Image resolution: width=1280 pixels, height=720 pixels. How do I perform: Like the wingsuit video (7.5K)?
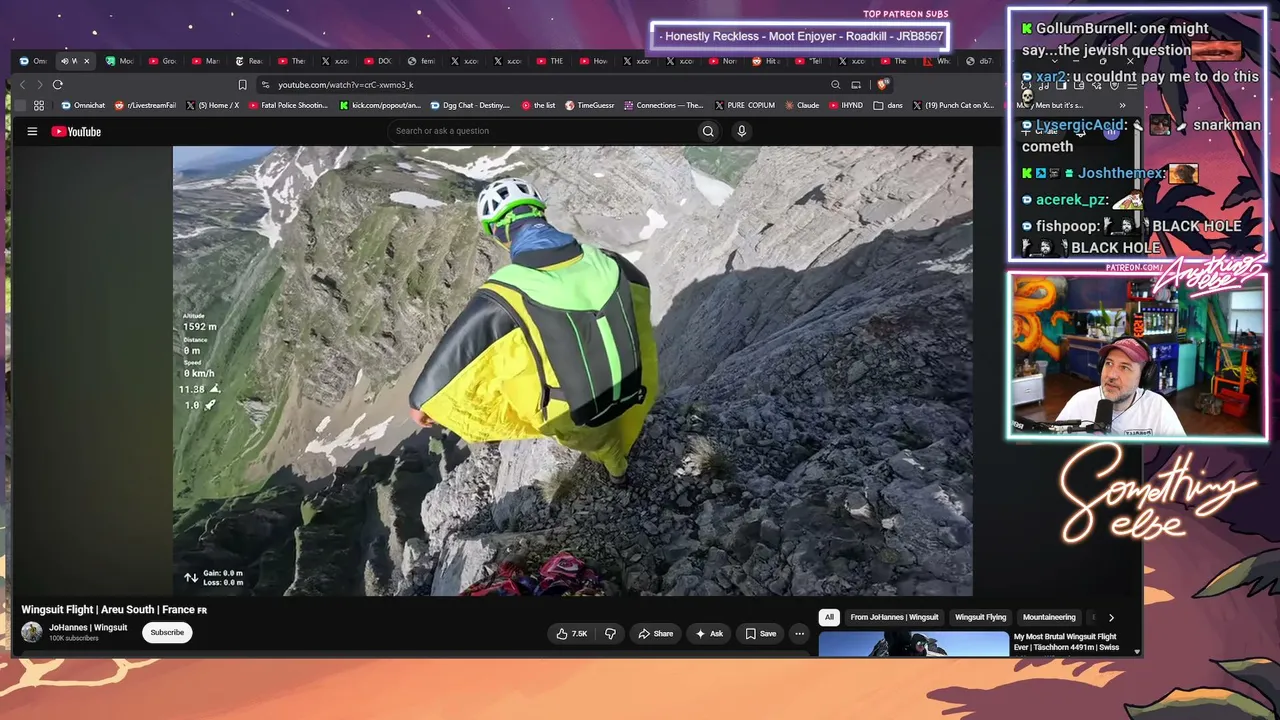(x=572, y=633)
